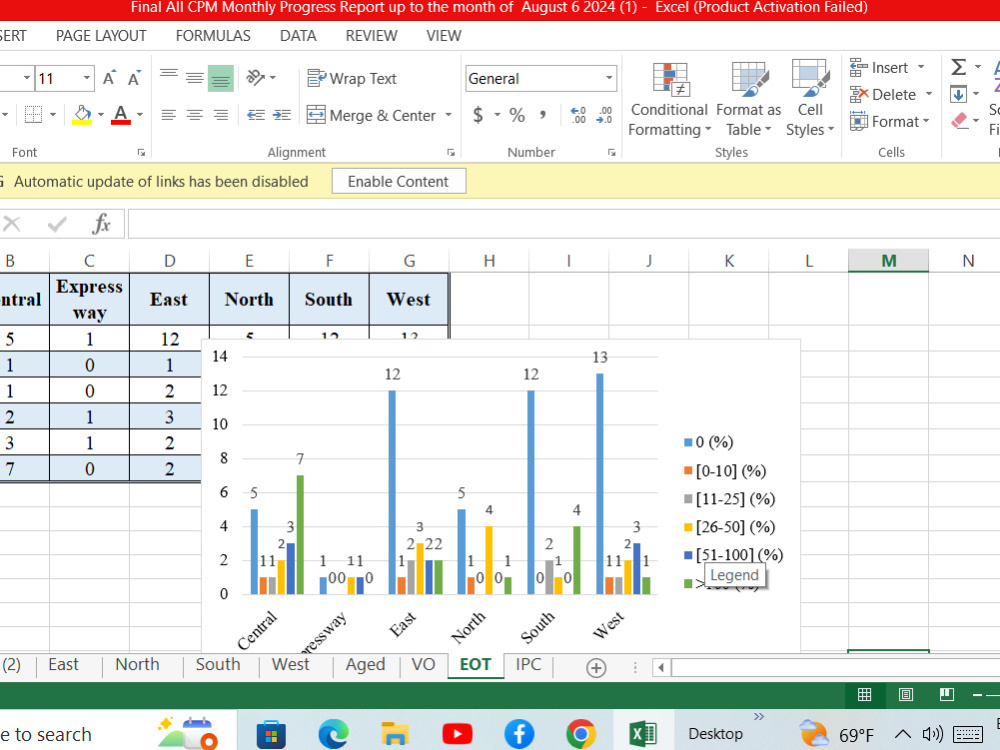Open Cell Styles gallery

810,99
